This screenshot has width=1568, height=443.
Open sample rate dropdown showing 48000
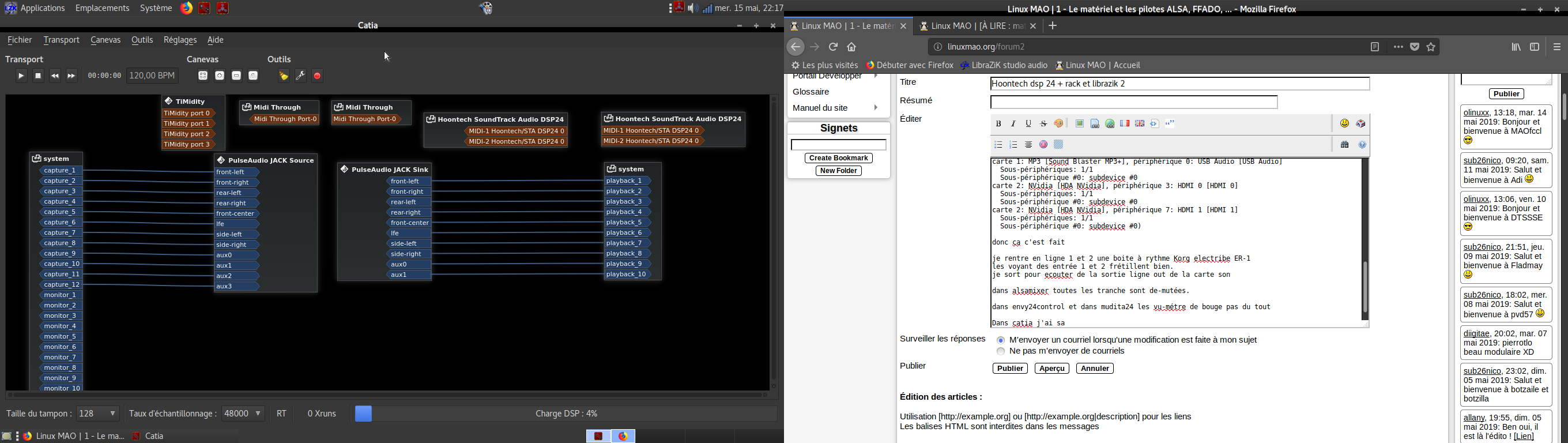coord(243,414)
